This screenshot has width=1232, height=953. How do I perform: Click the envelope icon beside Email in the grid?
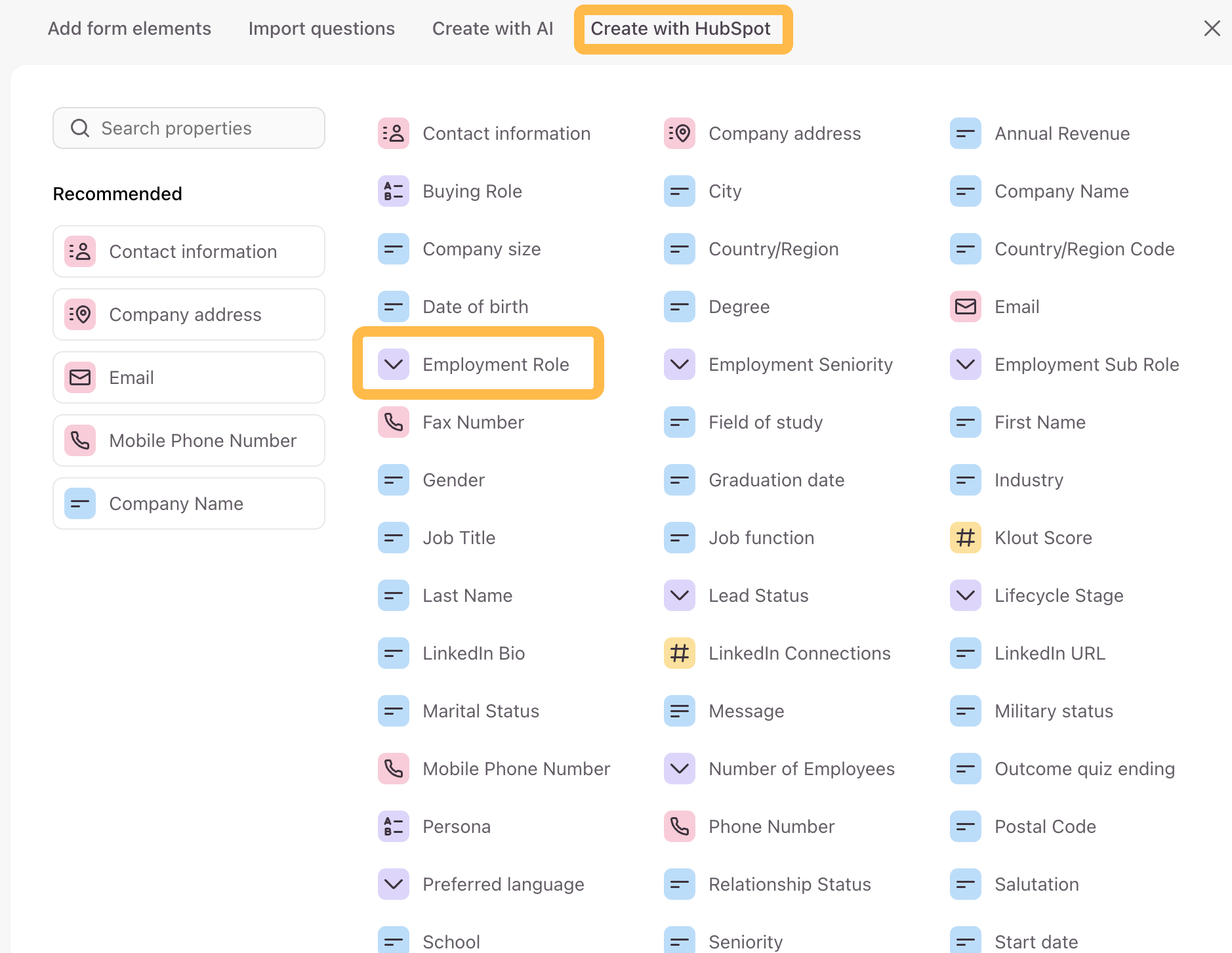click(x=965, y=307)
